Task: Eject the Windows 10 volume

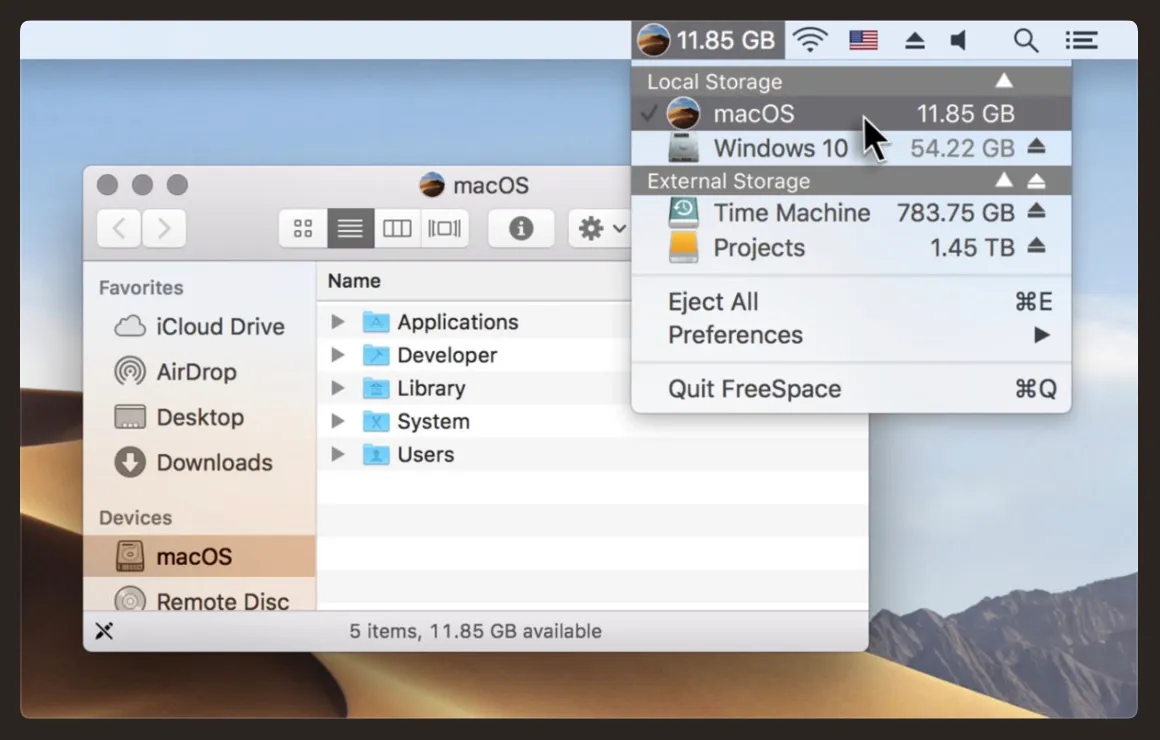Action: 1036,147
